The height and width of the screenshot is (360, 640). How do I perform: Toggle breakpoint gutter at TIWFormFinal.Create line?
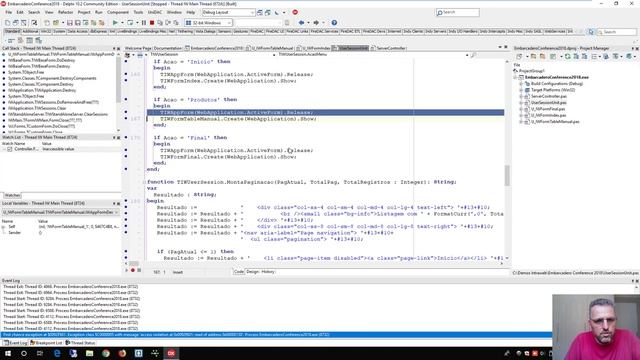tap(126, 157)
